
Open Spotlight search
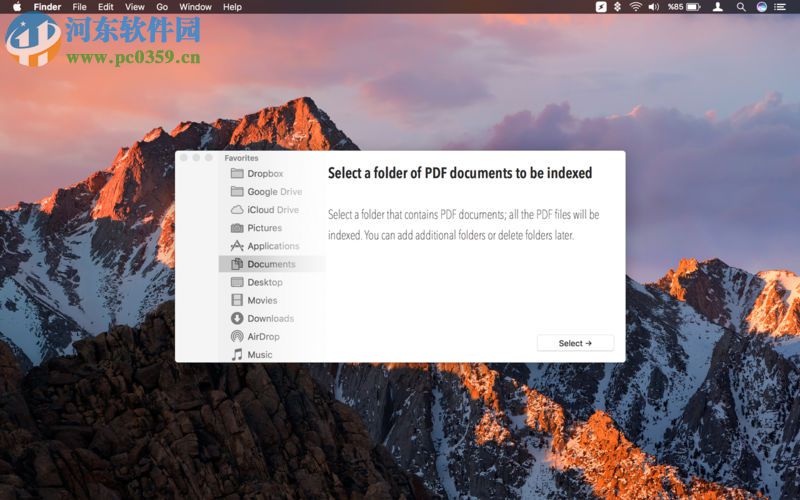point(741,7)
